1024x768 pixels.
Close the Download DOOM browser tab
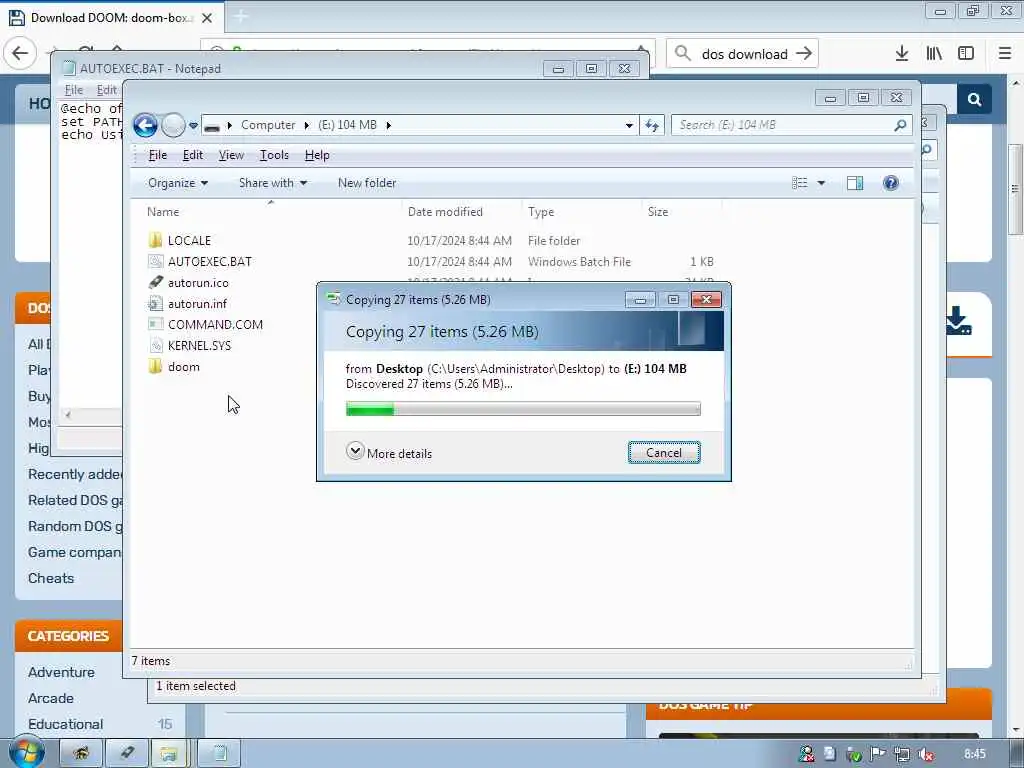[207, 18]
